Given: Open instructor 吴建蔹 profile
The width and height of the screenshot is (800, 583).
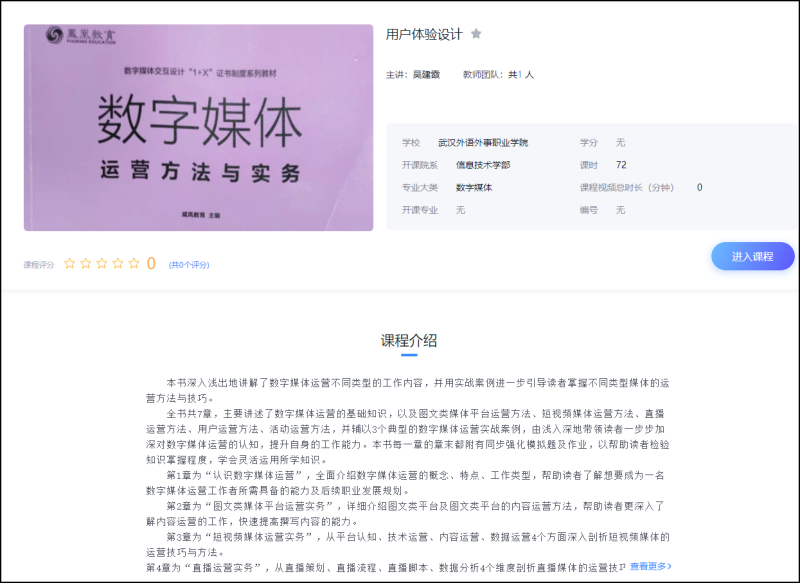Looking at the screenshot, I should (426, 75).
